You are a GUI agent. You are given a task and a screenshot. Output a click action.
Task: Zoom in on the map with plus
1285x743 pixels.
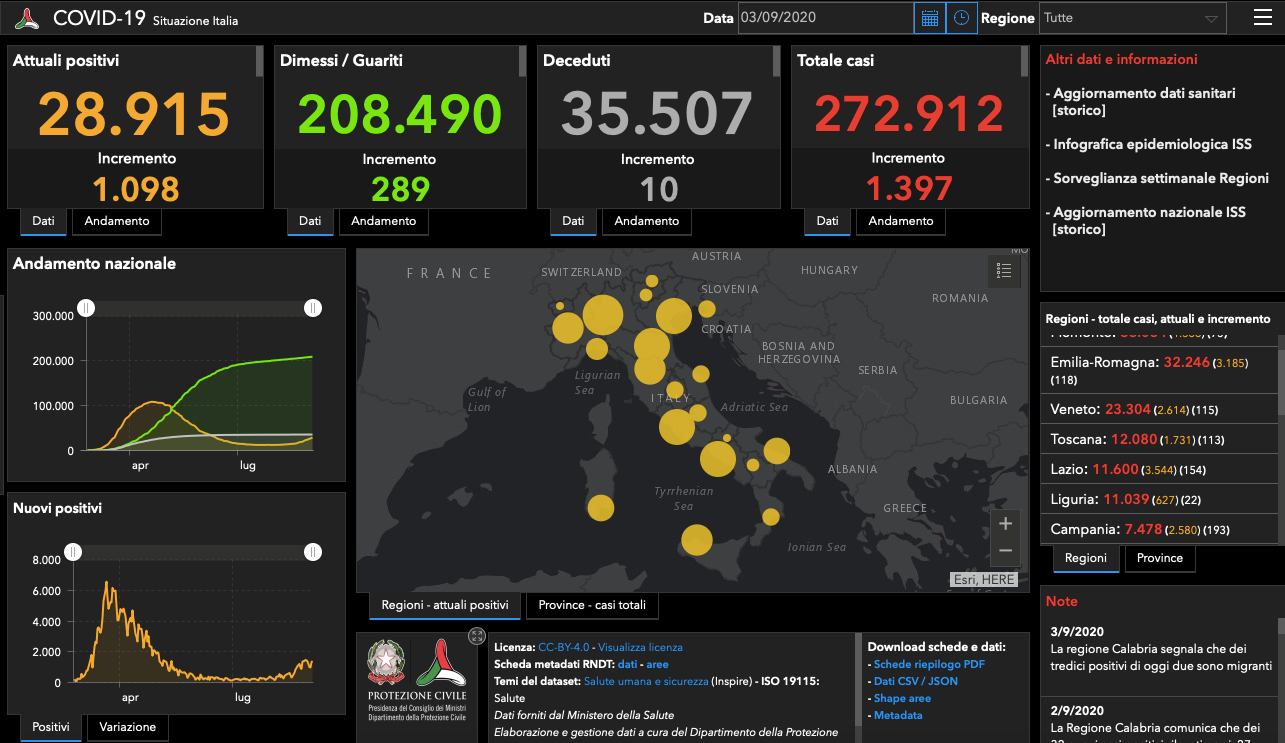coord(1005,523)
